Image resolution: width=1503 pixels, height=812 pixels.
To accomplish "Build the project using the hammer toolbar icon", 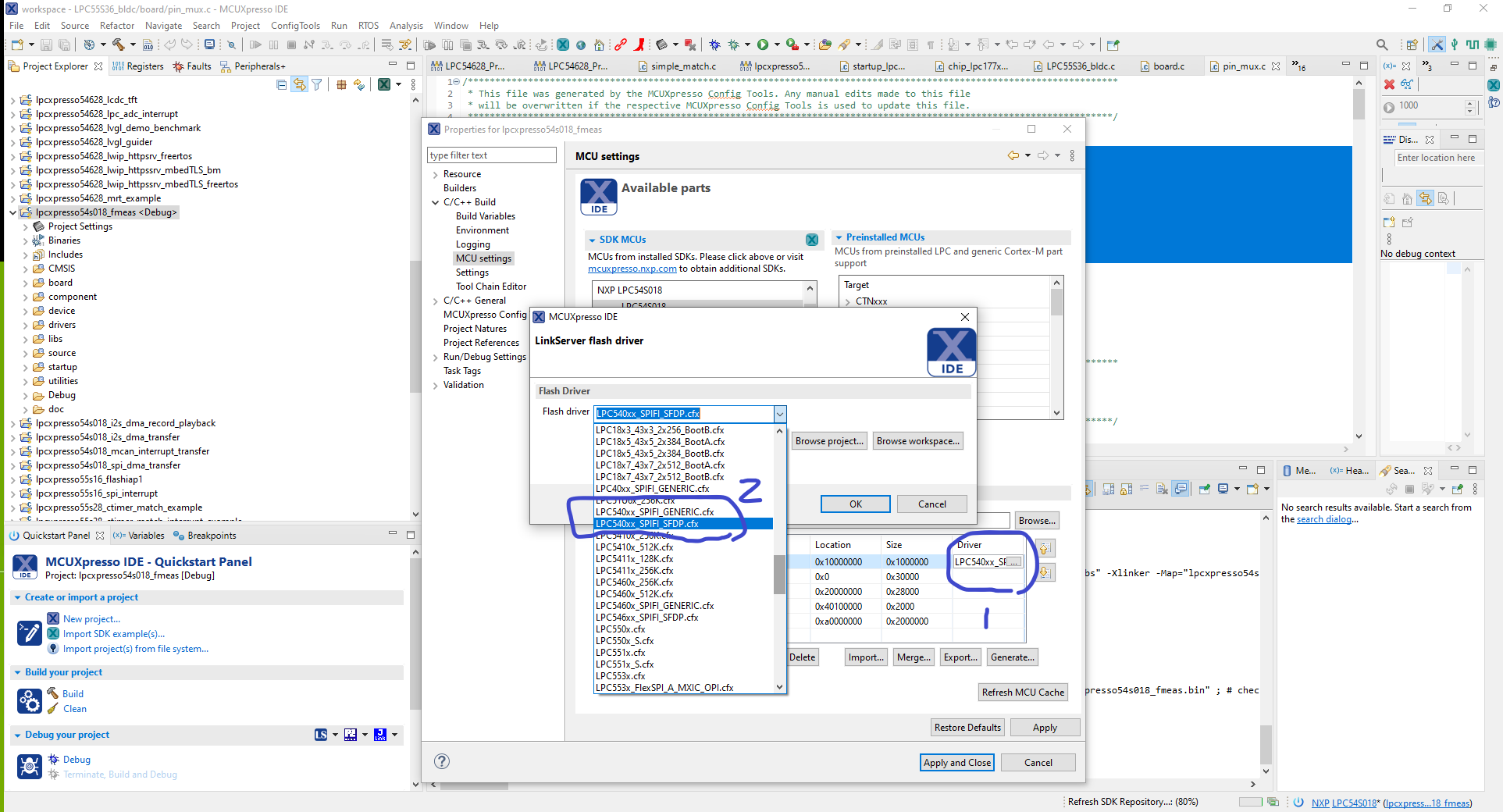I will coord(119,45).
